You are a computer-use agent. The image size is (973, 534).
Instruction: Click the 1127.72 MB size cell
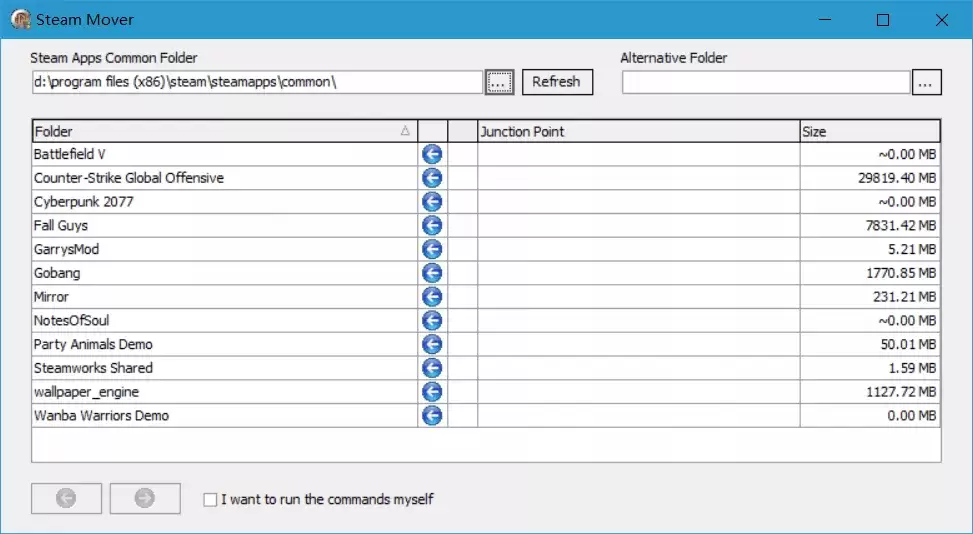point(870,392)
